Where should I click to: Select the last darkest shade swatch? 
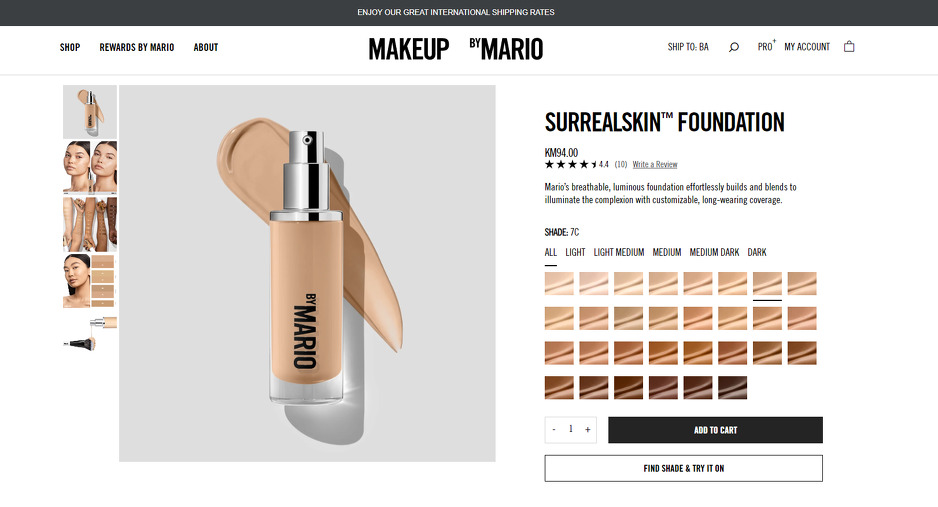(x=732, y=387)
